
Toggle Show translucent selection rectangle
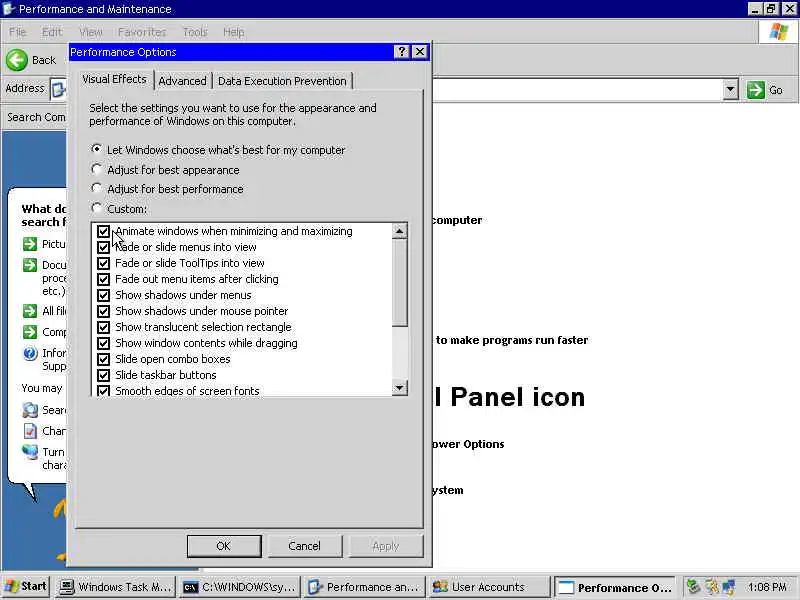point(104,327)
